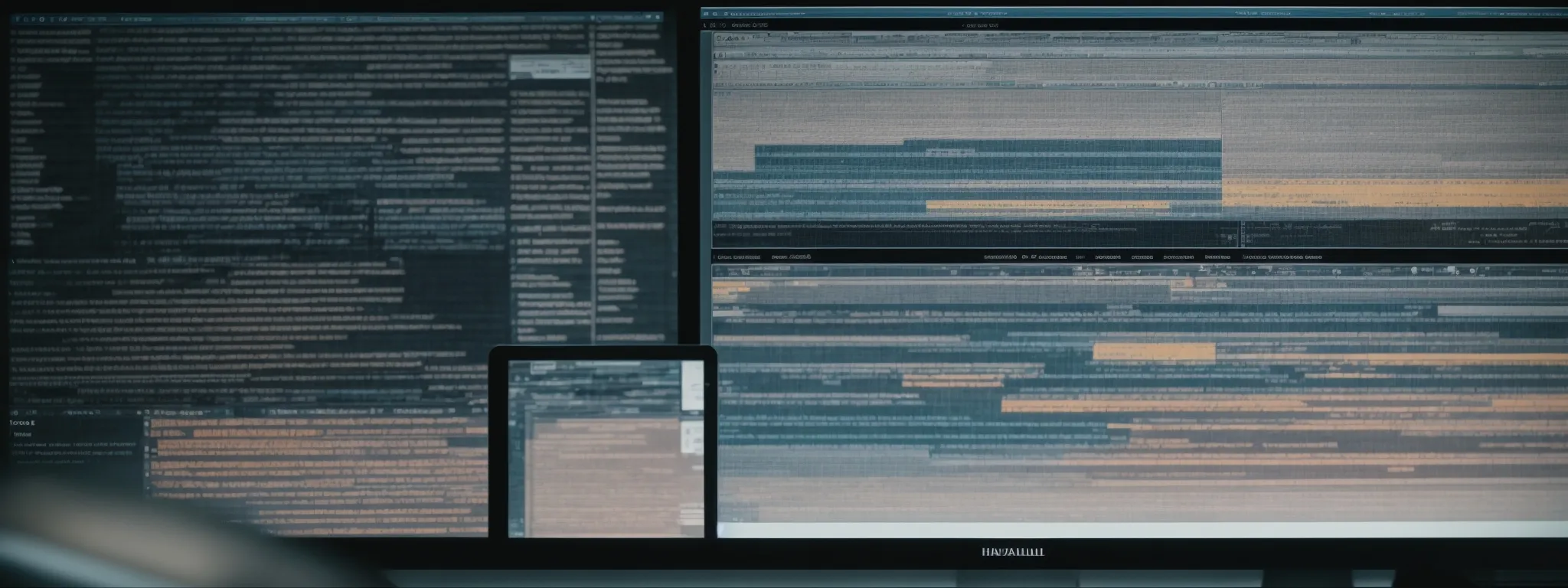Toggle the first gutter marker beside orange code lines
The height and width of the screenshot is (588, 1568).
point(148,423)
